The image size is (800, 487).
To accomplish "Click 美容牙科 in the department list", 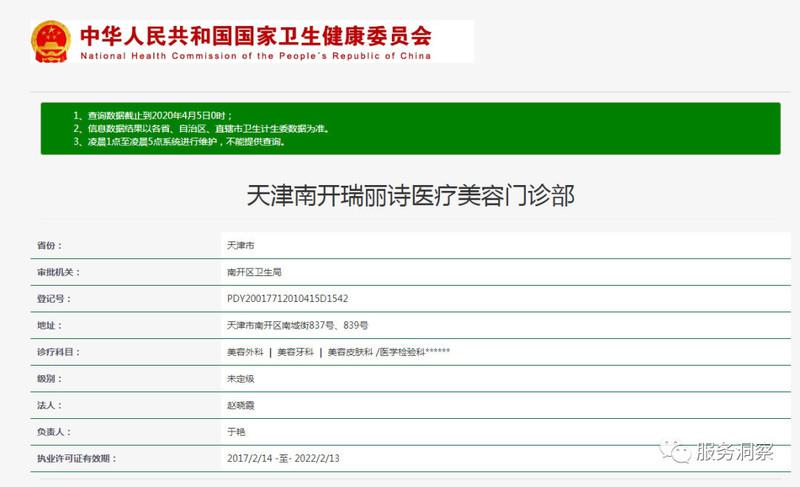I will coord(295,353).
